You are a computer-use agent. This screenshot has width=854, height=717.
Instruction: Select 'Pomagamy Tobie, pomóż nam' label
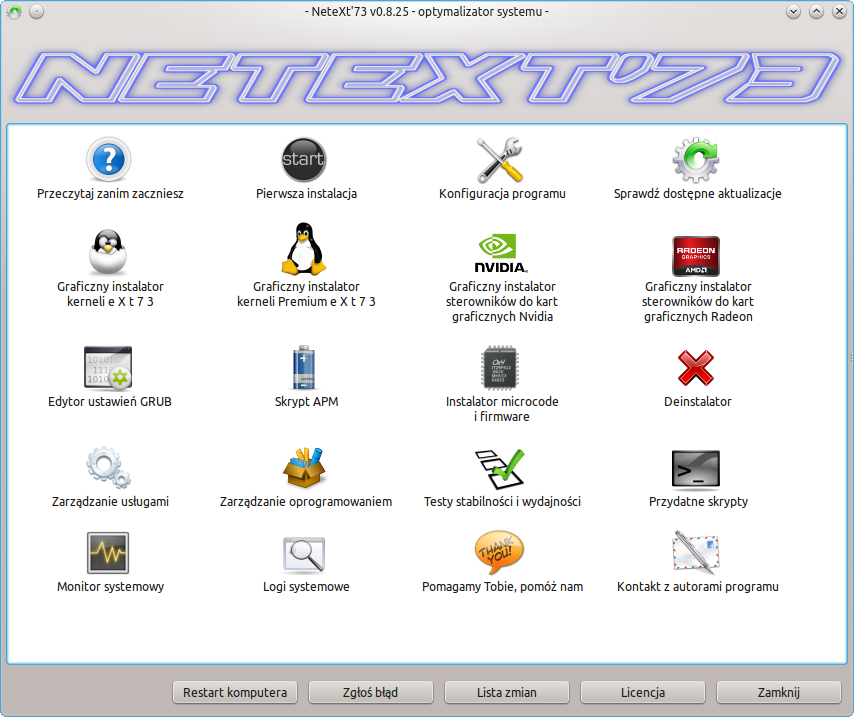(x=502, y=587)
